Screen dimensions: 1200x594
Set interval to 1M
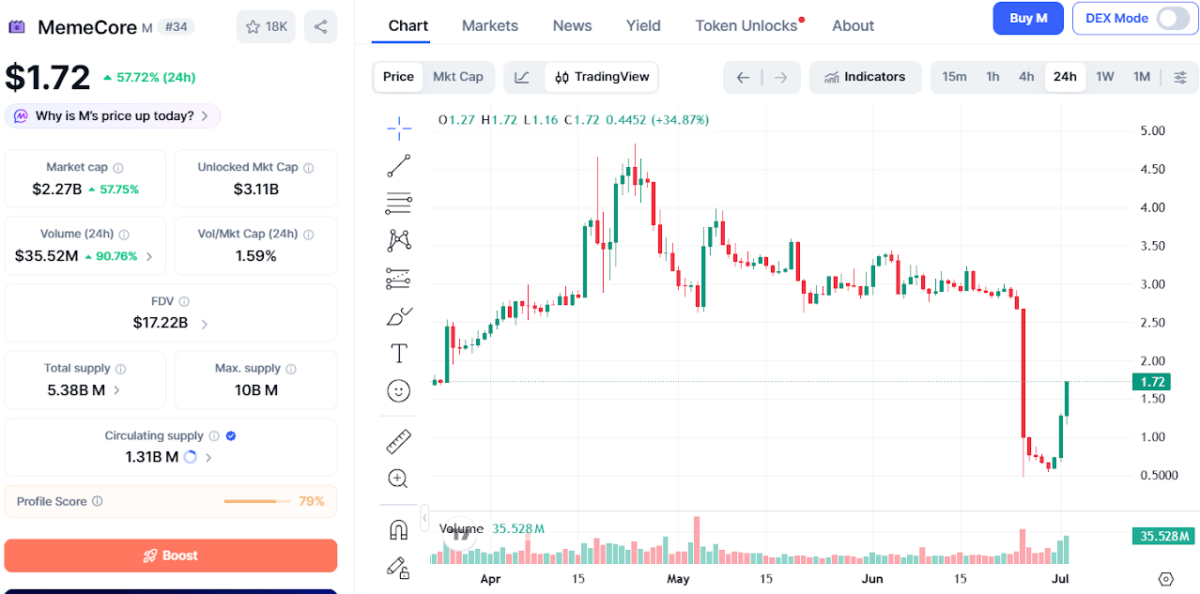[1142, 77]
